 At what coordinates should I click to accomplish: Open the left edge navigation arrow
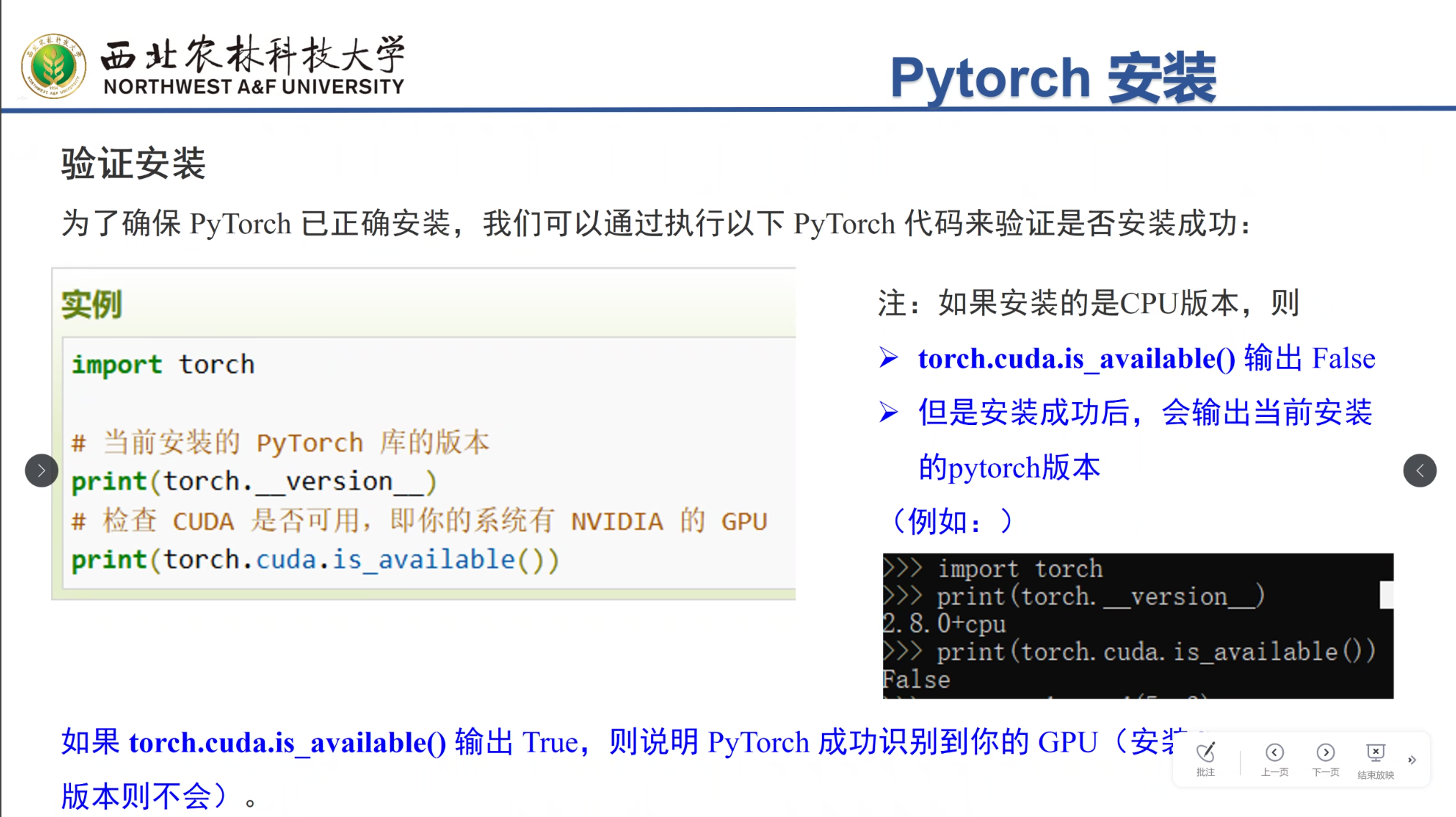coord(42,470)
